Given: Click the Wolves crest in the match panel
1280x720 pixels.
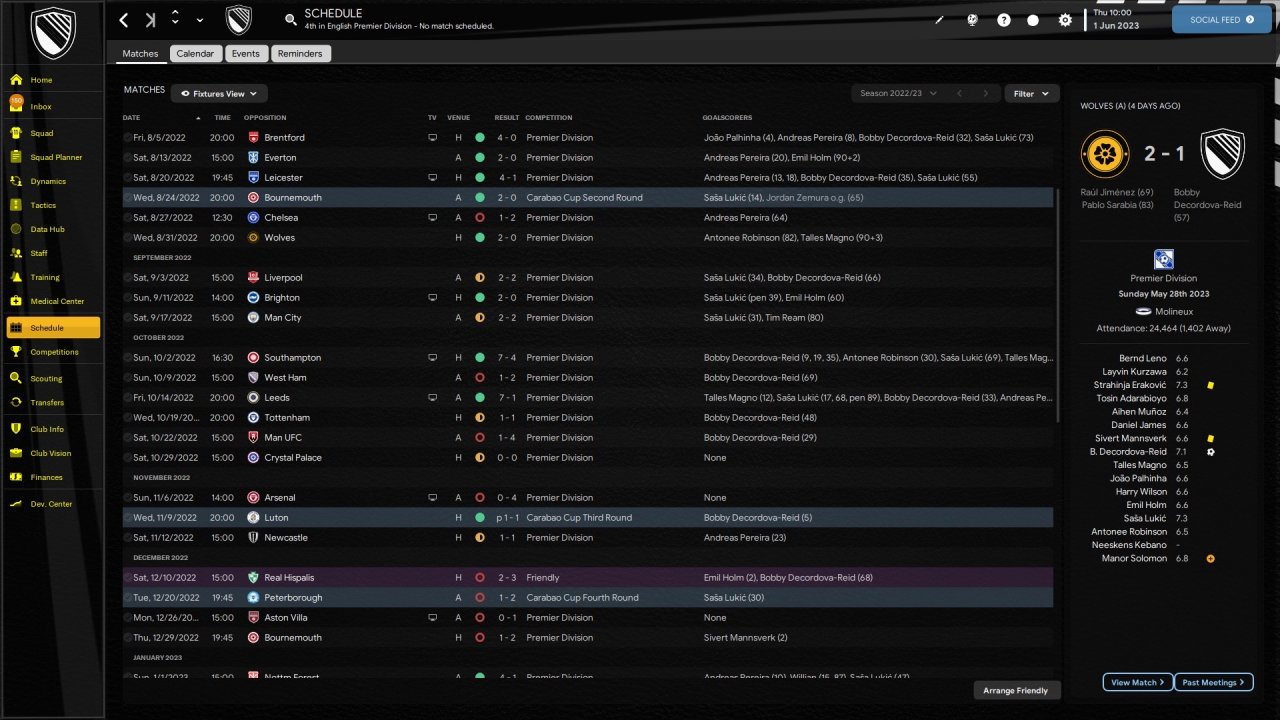Looking at the screenshot, I should pos(1105,155).
